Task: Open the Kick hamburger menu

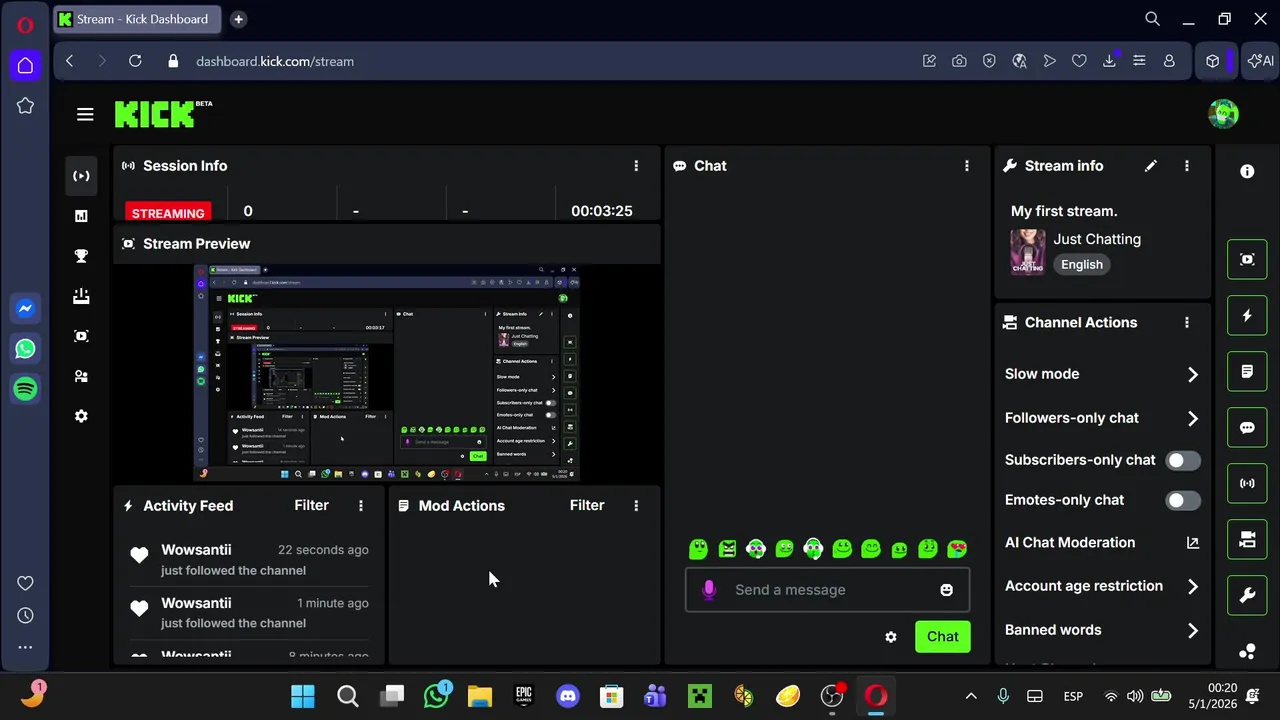Action: coord(85,115)
